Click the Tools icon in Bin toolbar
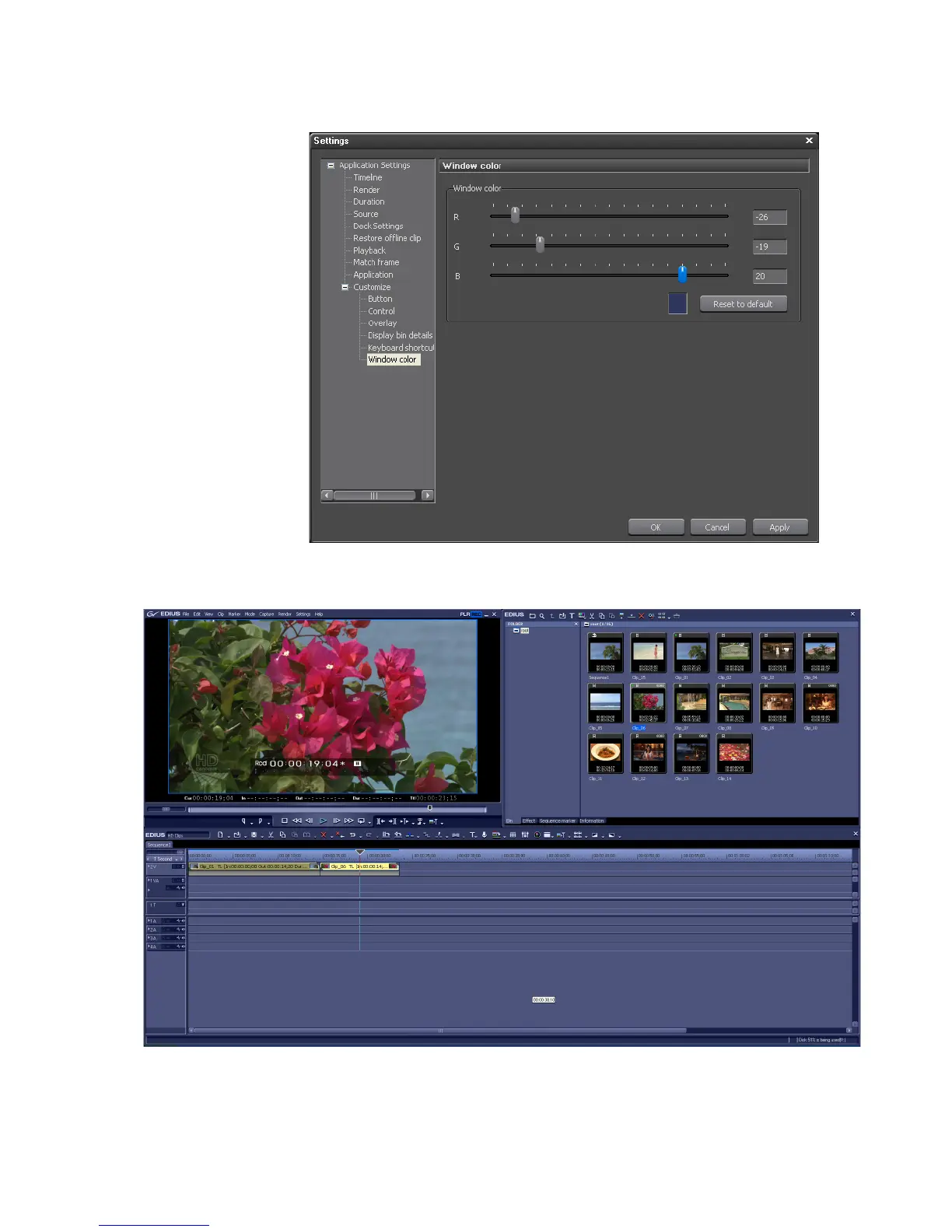952x1232 pixels. point(677,616)
